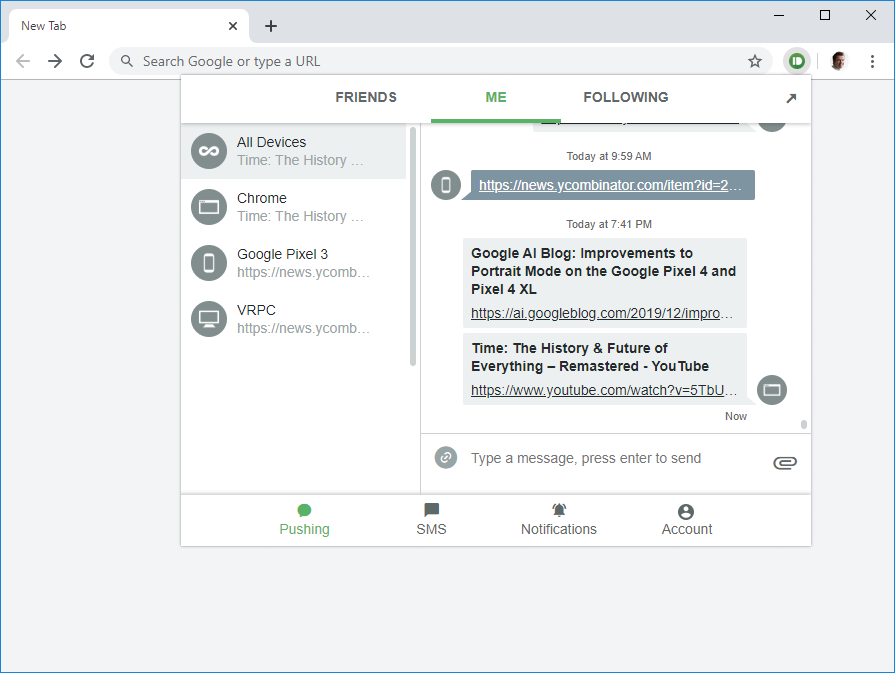Click the conversation scrollbar thumb

pyautogui.click(x=804, y=425)
